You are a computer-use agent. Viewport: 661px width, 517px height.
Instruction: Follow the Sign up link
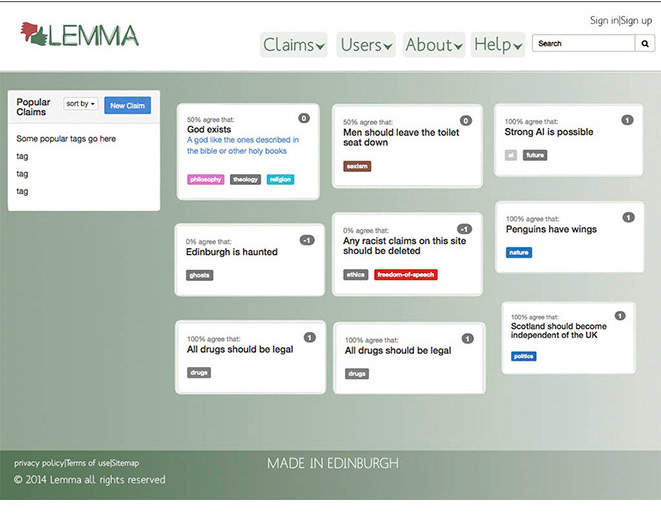[x=636, y=20]
